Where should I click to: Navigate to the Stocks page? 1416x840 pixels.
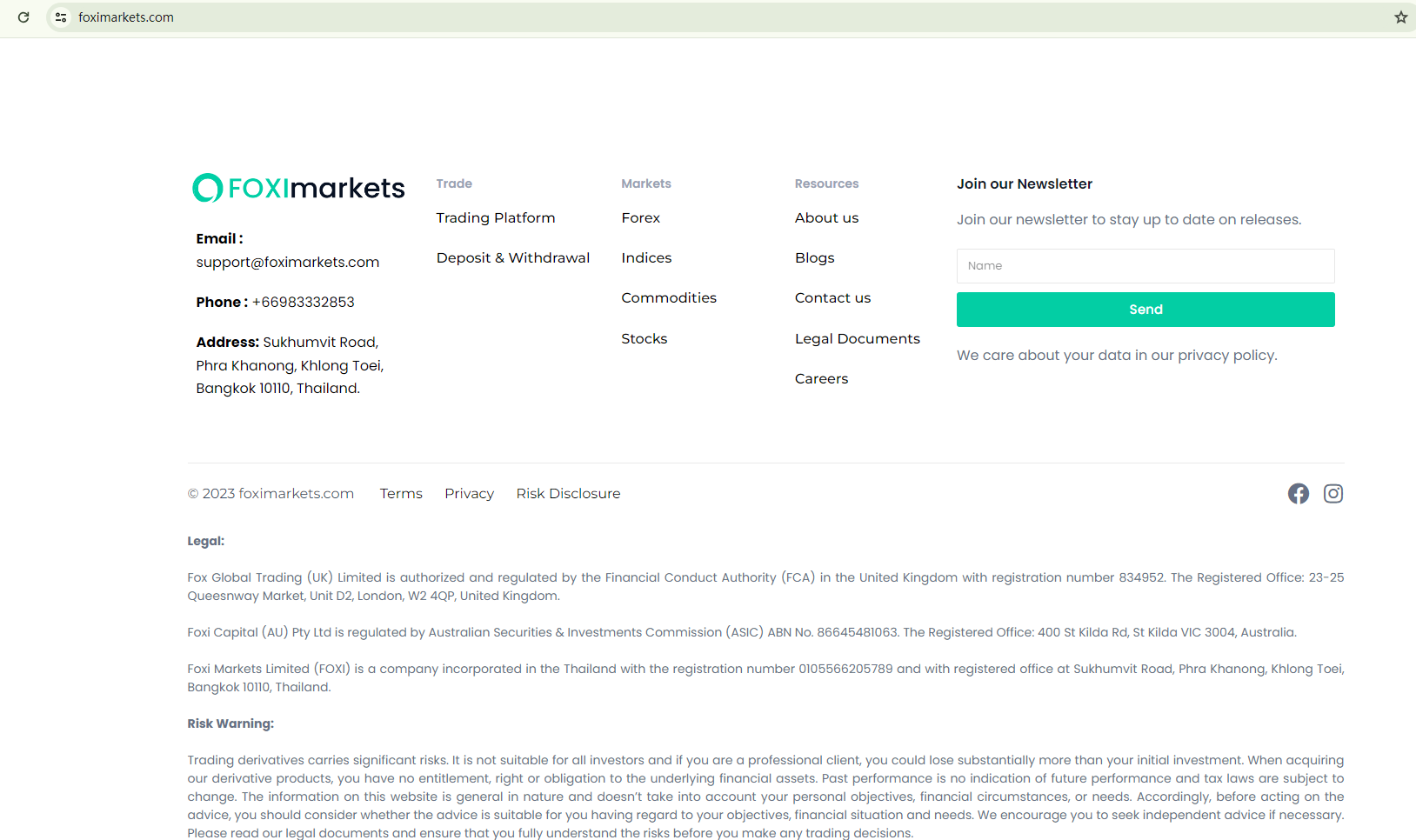[x=645, y=339]
